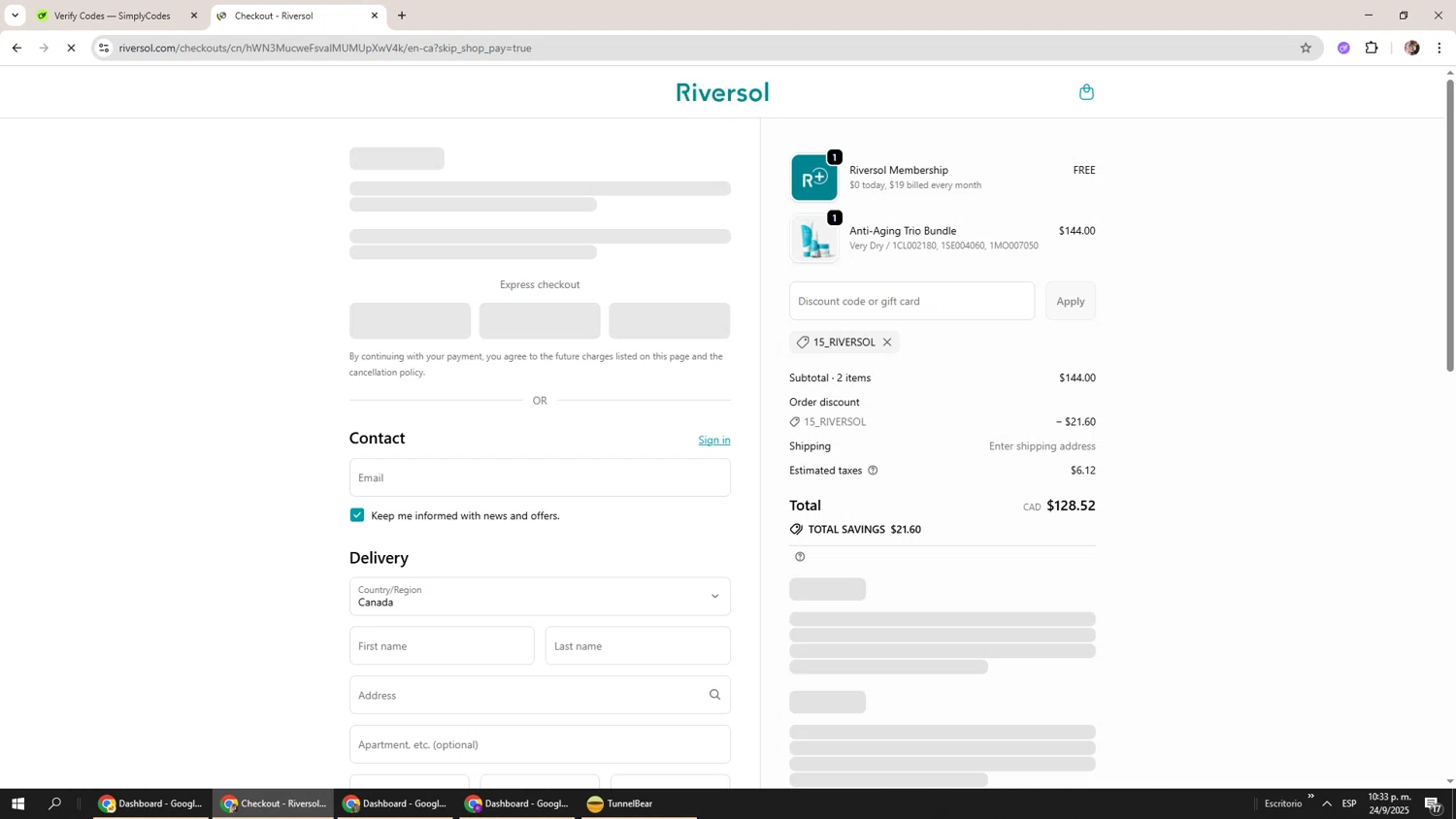Focus the Email input field
This screenshot has width=1456, height=819.
[540, 477]
